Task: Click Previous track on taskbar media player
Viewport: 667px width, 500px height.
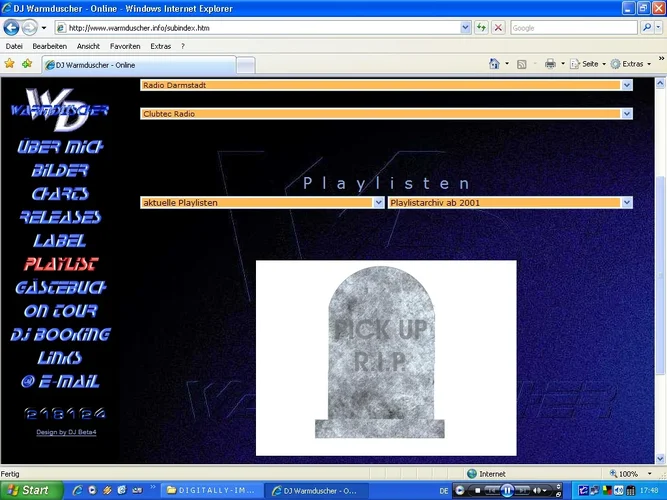Action: coord(492,491)
